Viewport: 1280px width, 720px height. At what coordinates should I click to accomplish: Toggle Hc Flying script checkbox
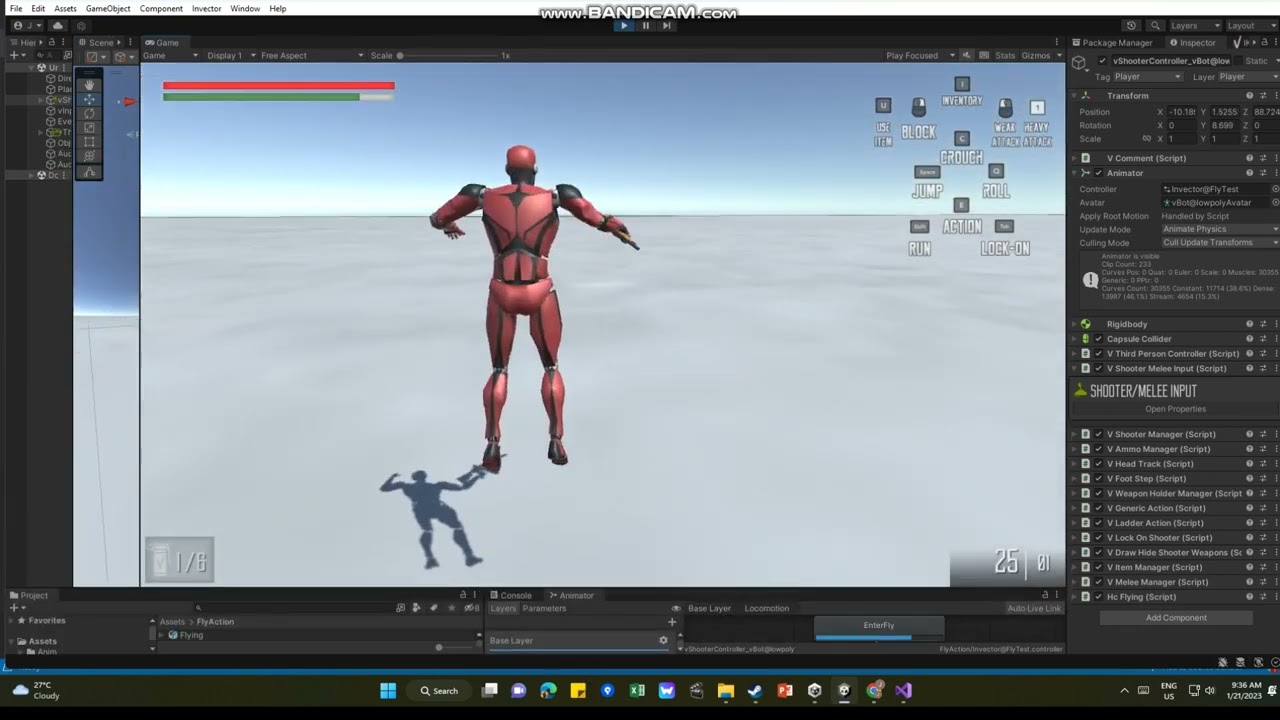[x=1098, y=597]
